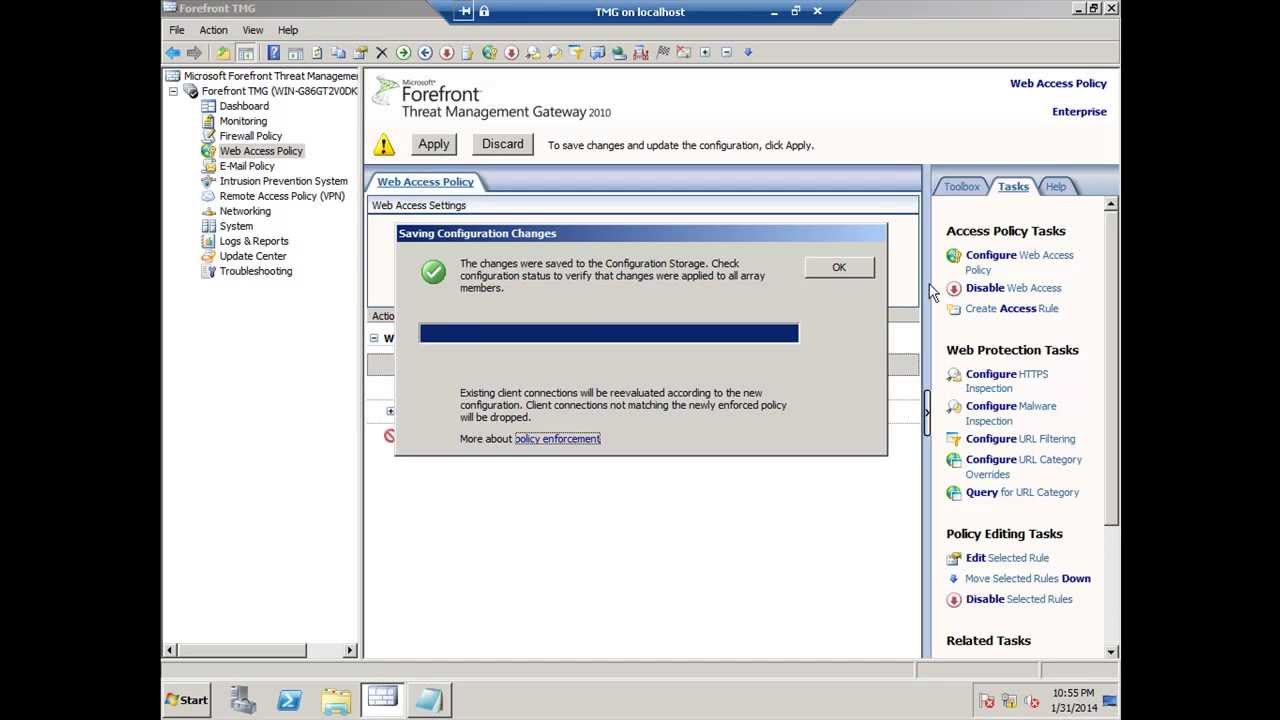Click the notepad taskbar icon

428,700
